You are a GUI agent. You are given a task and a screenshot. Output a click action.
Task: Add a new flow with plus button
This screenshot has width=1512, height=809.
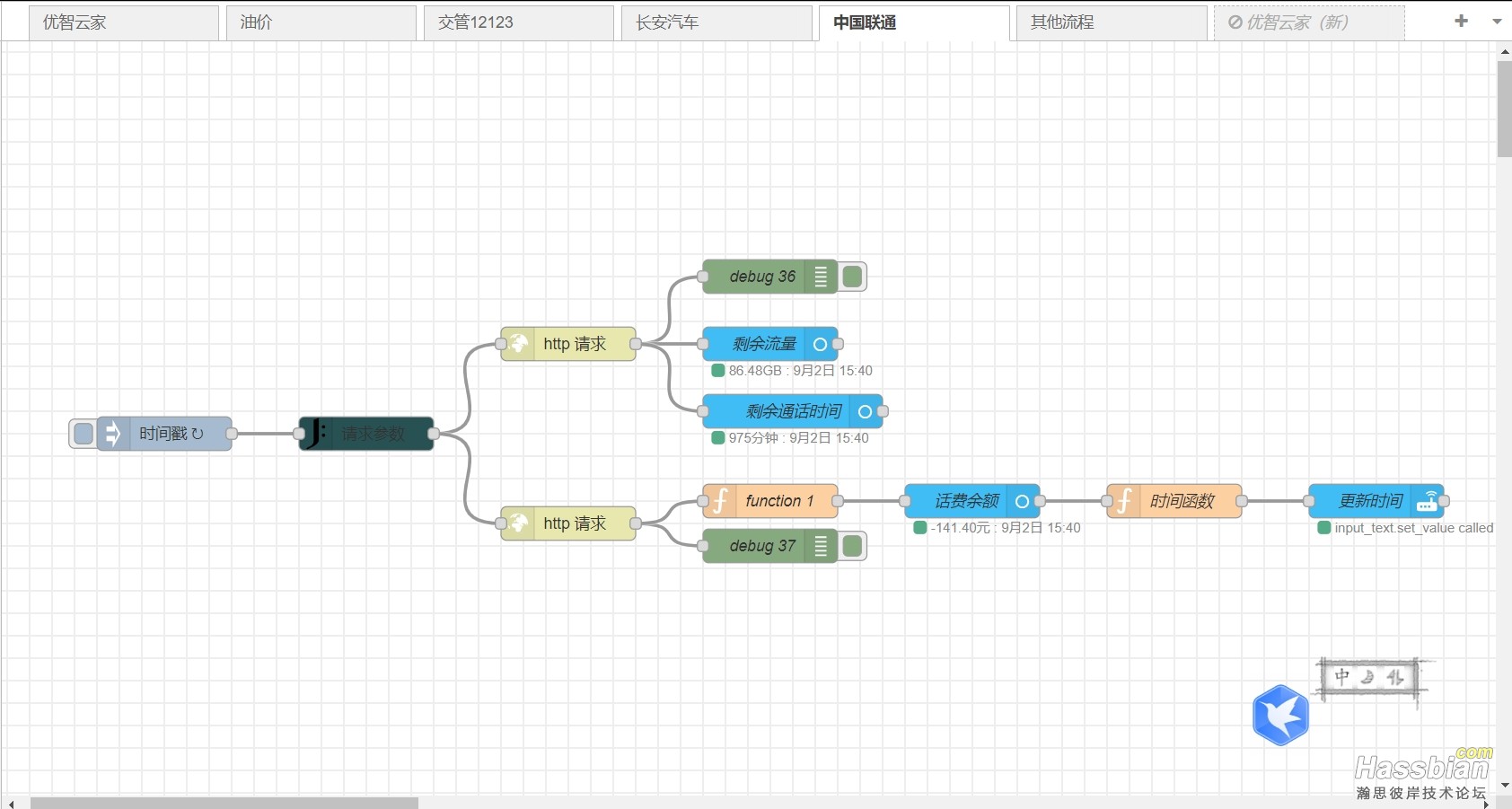tap(1461, 21)
